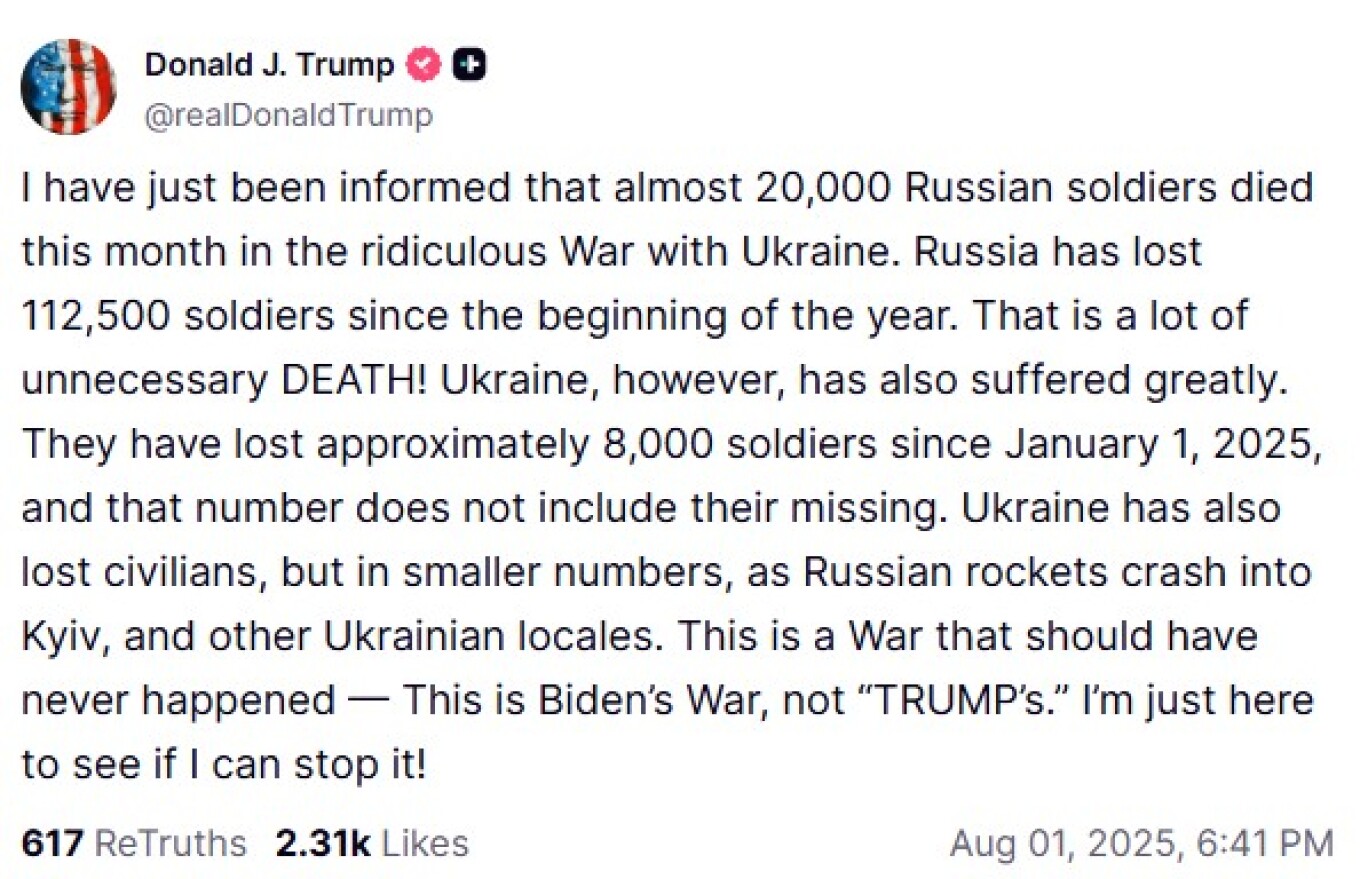The height and width of the screenshot is (879, 1360).
Task: Open the 617 ReTruths count
Action: pyautogui.click(x=51, y=843)
